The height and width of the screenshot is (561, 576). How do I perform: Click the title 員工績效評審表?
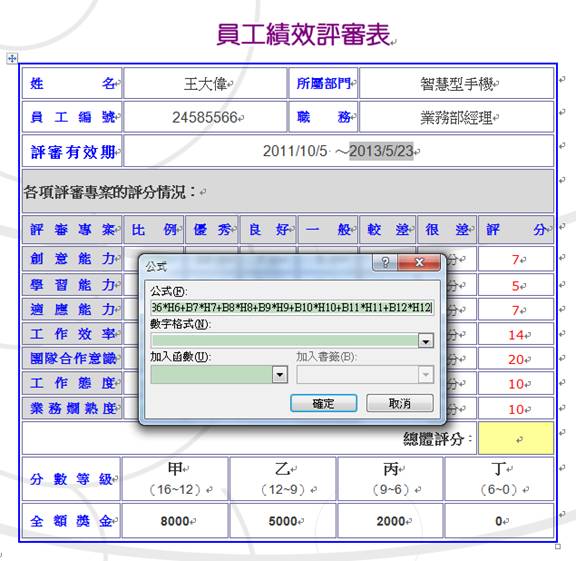pos(303,35)
